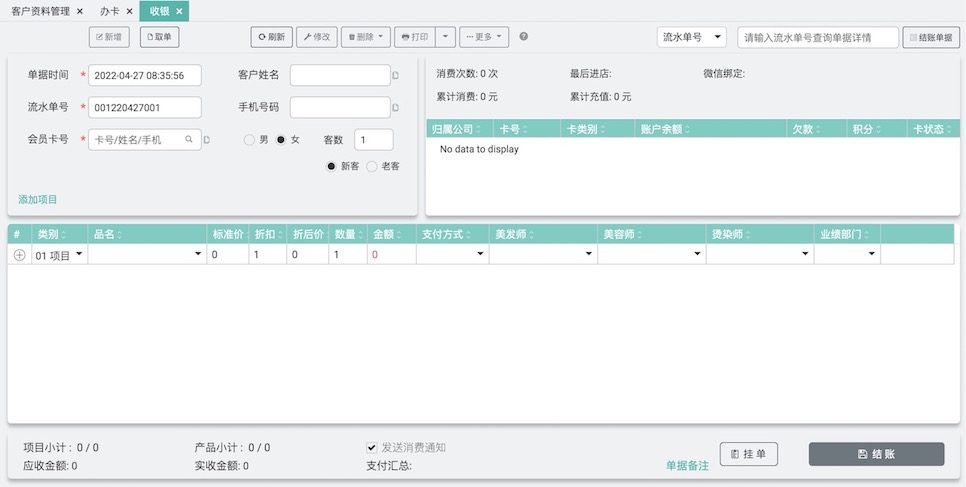
Task: Click the 结账 checkout button
Action: [876, 454]
